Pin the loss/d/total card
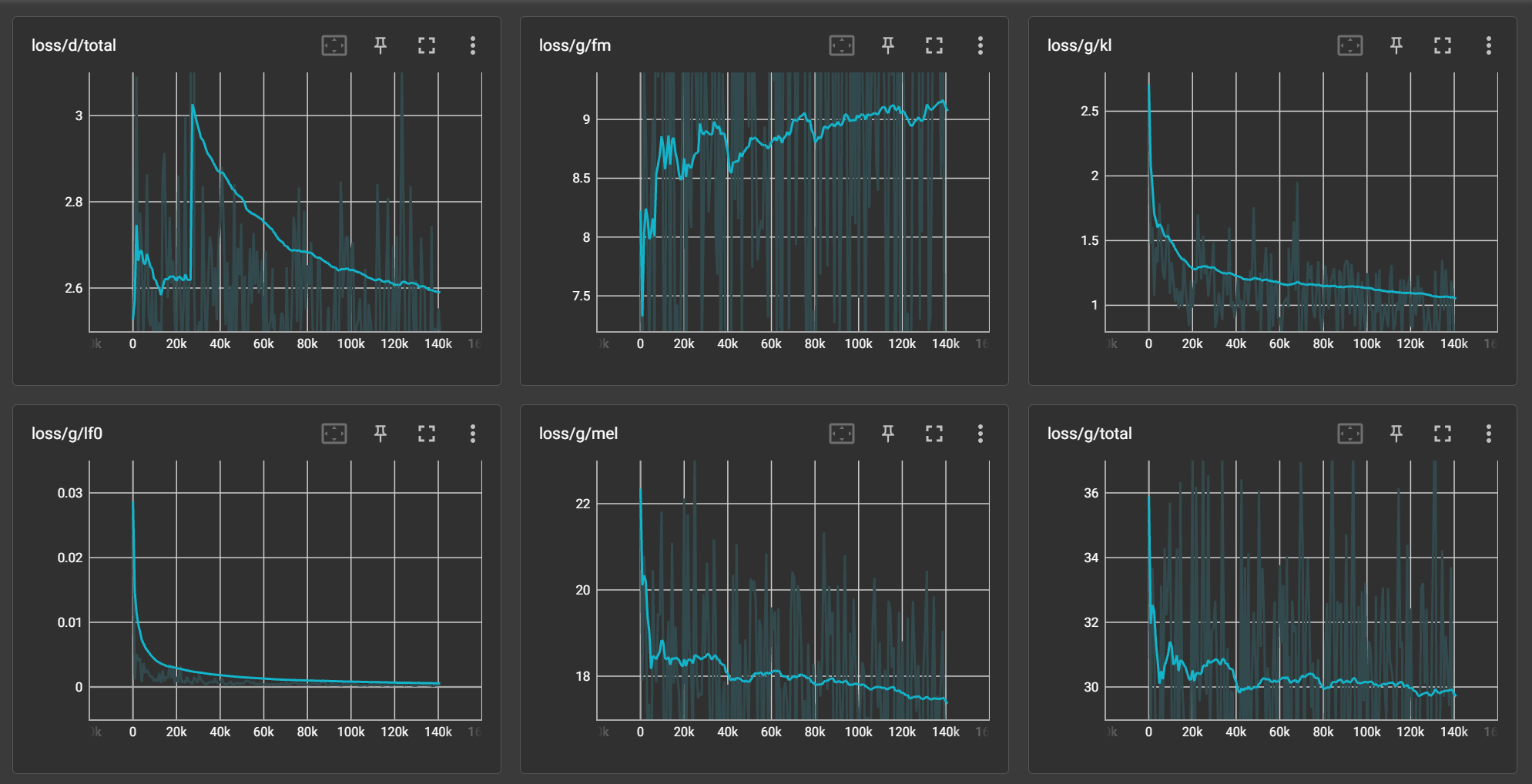This screenshot has width=1532, height=784. 380,45
